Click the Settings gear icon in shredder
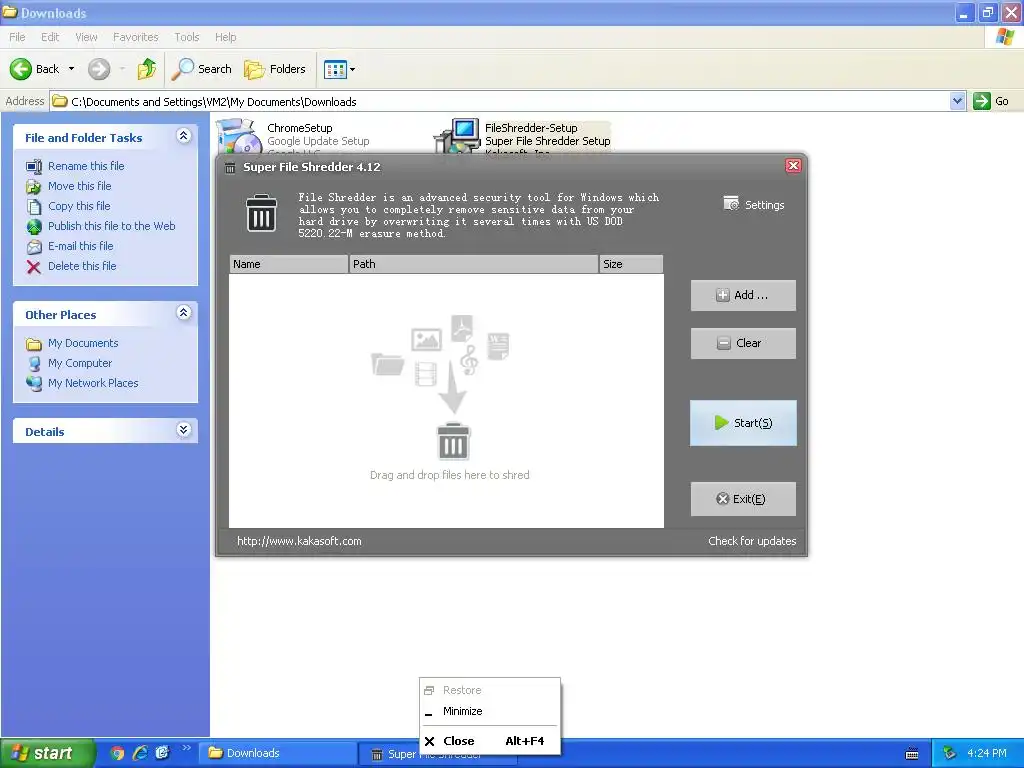 point(731,204)
